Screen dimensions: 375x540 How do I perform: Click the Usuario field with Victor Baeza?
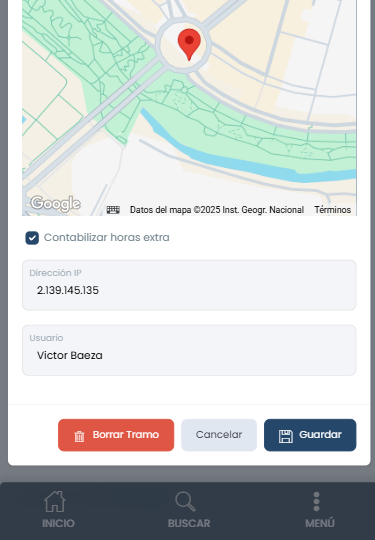pyautogui.click(x=189, y=350)
